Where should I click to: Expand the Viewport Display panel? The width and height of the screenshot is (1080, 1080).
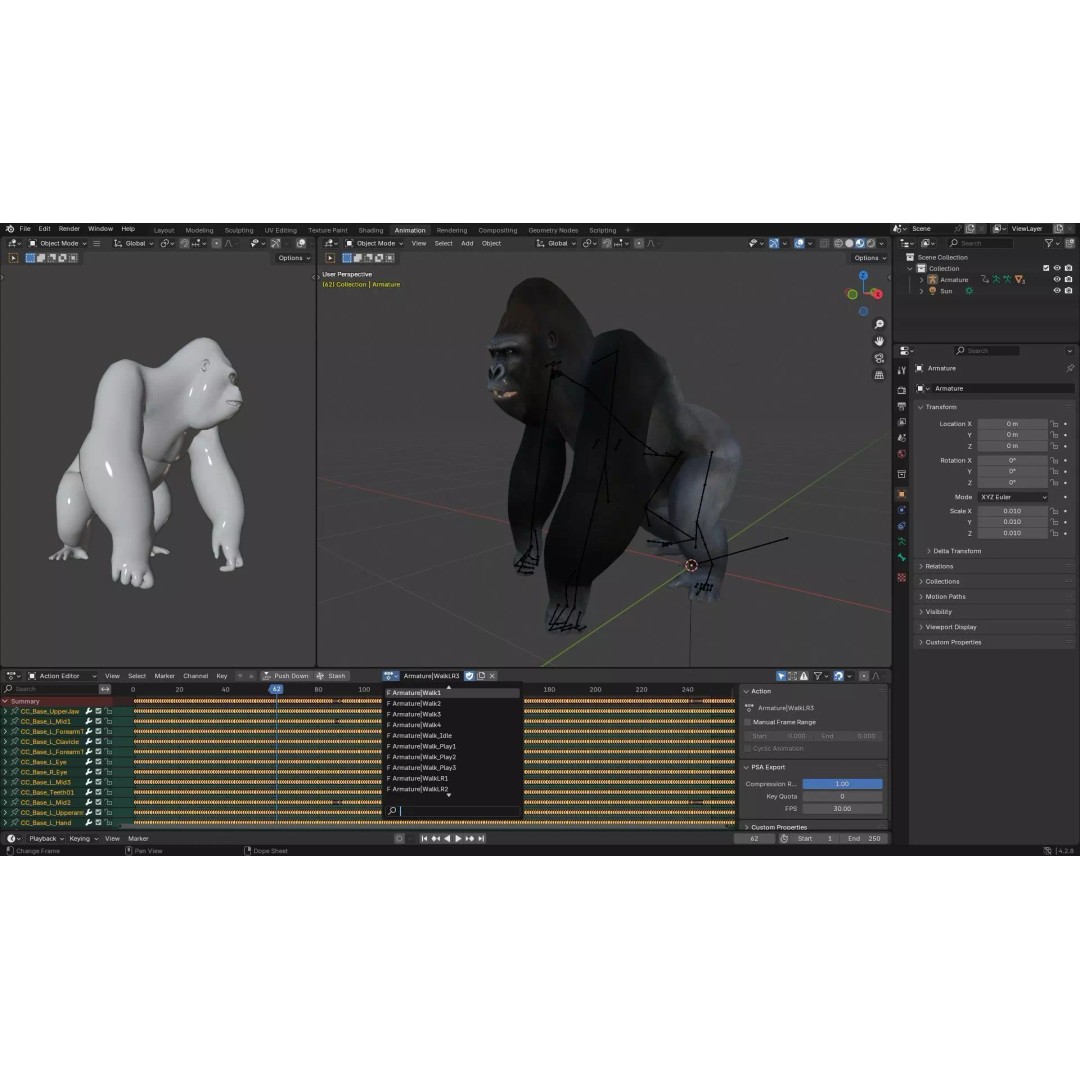coord(951,627)
